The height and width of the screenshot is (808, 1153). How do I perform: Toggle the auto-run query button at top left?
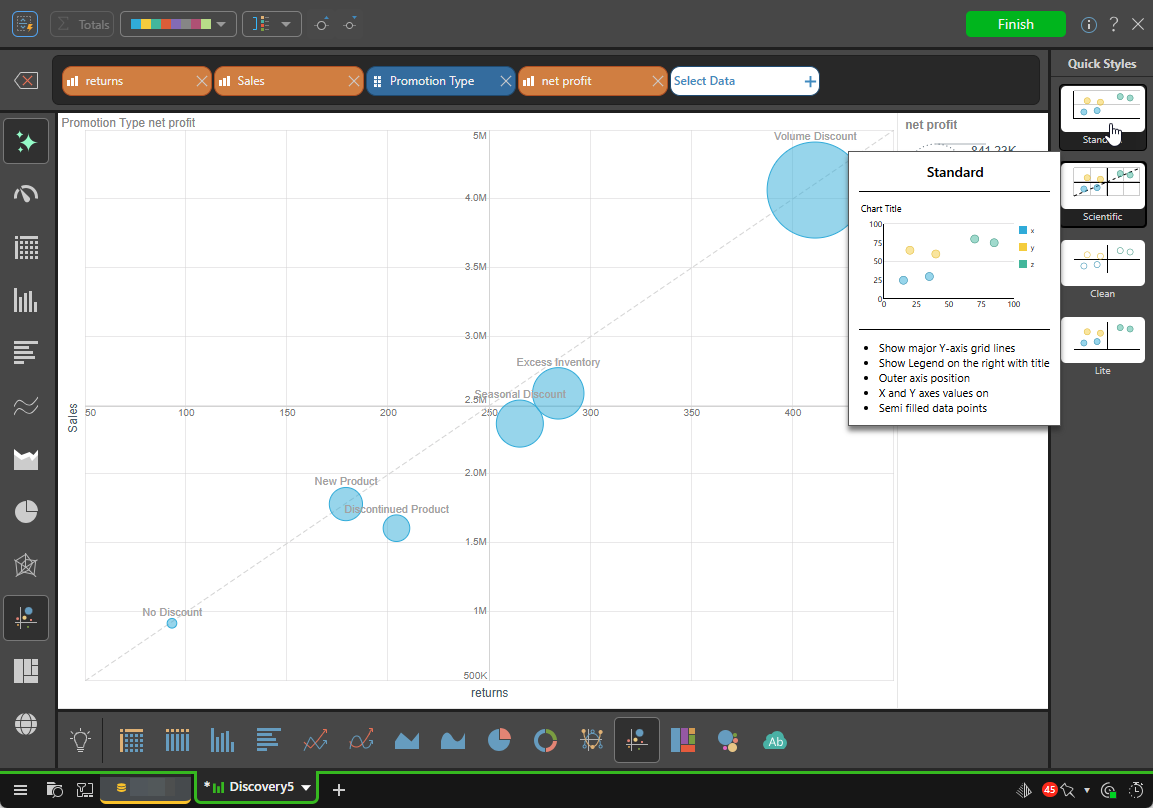pyautogui.click(x=25, y=24)
